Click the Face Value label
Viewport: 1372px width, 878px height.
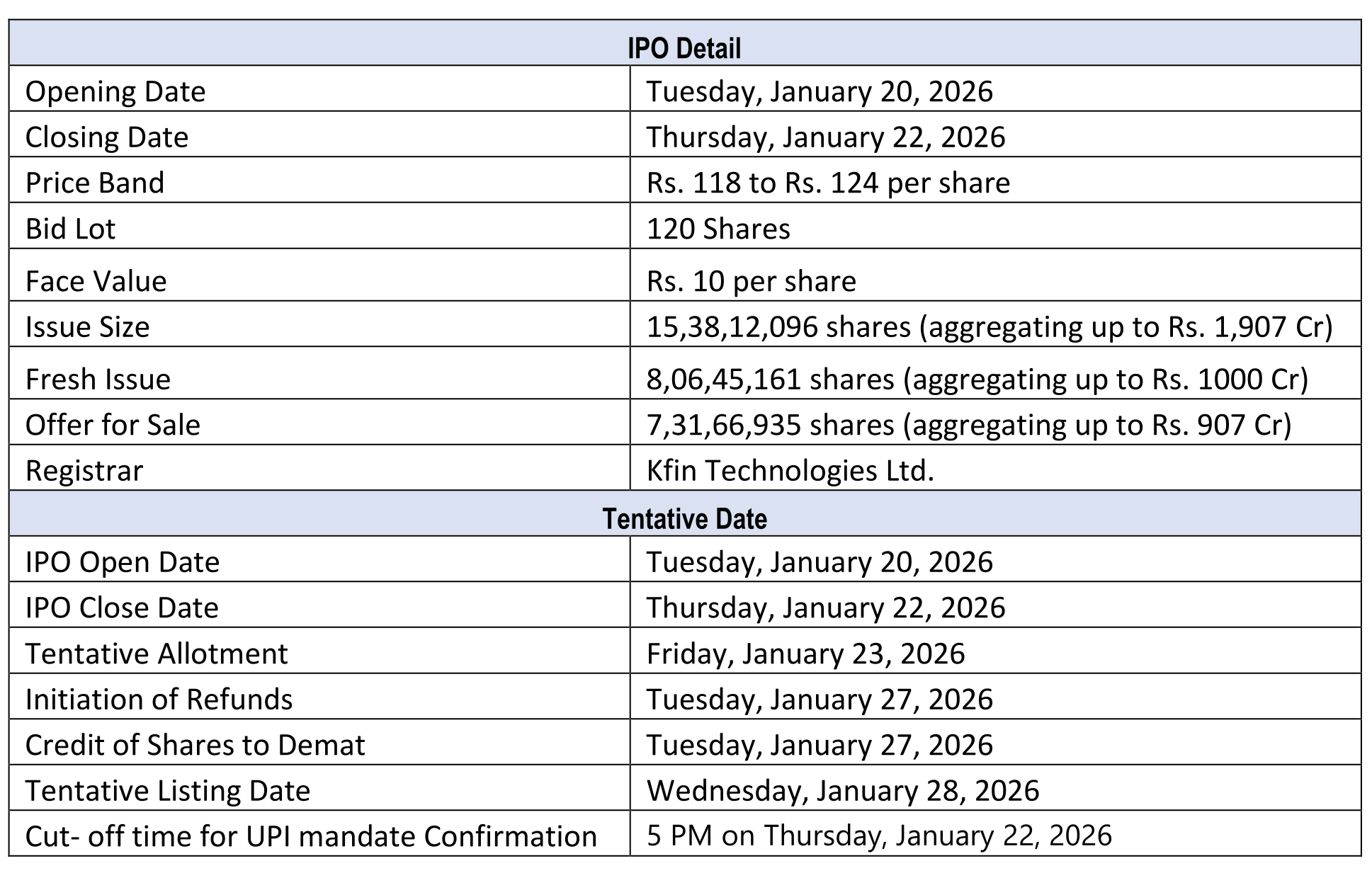(x=96, y=281)
